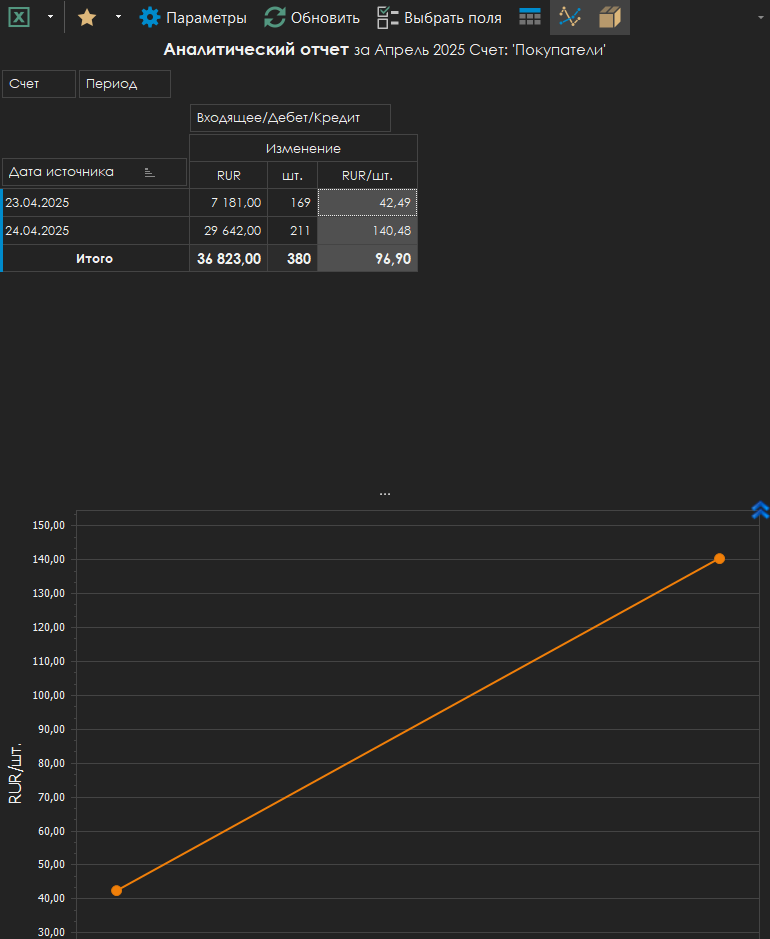Expand the favorites star dropdown arrow
Screen dimensions: 770x939
(117, 17)
